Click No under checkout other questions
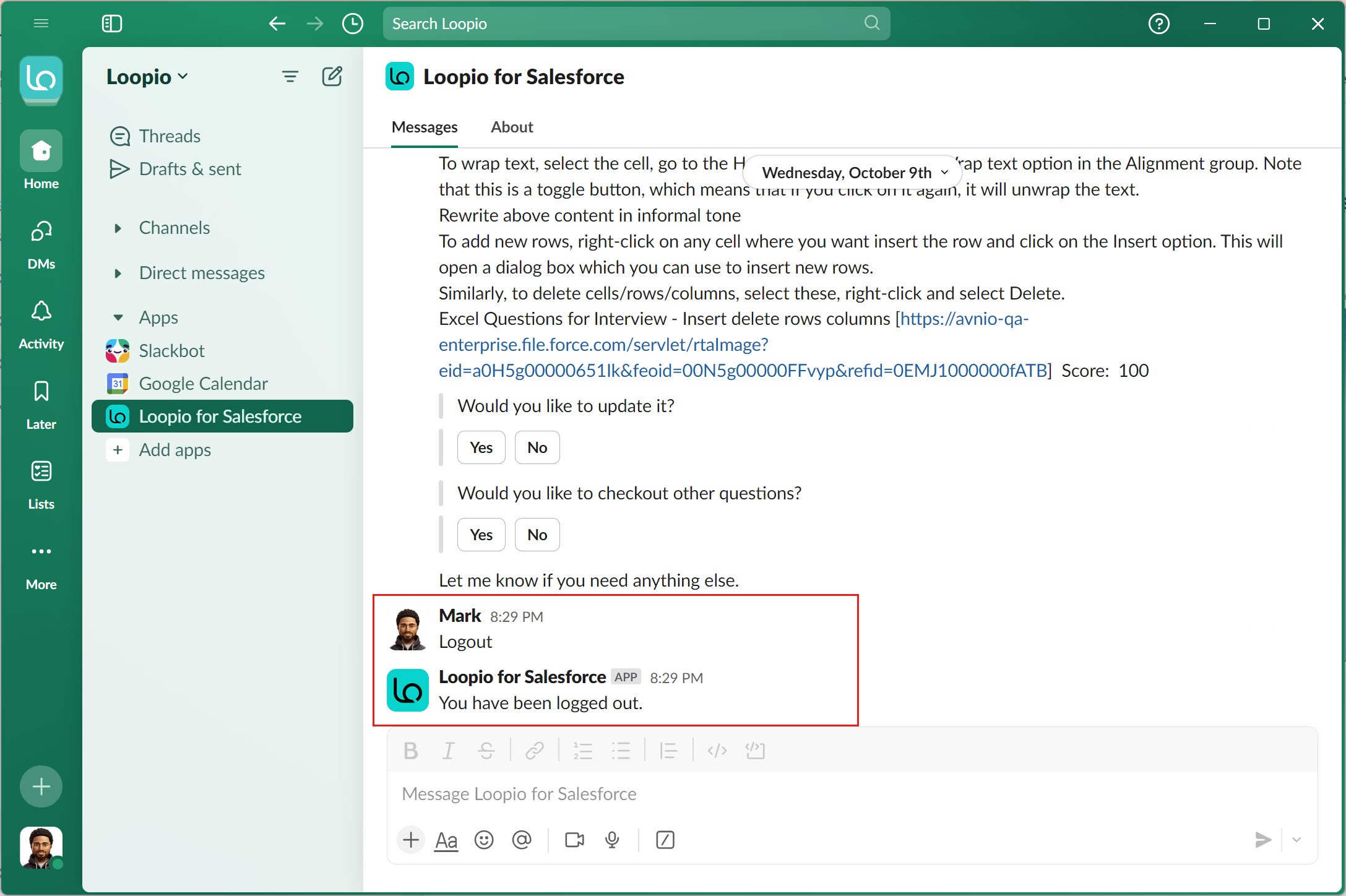This screenshot has height=896, width=1346. pyautogui.click(x=537, y=535)
